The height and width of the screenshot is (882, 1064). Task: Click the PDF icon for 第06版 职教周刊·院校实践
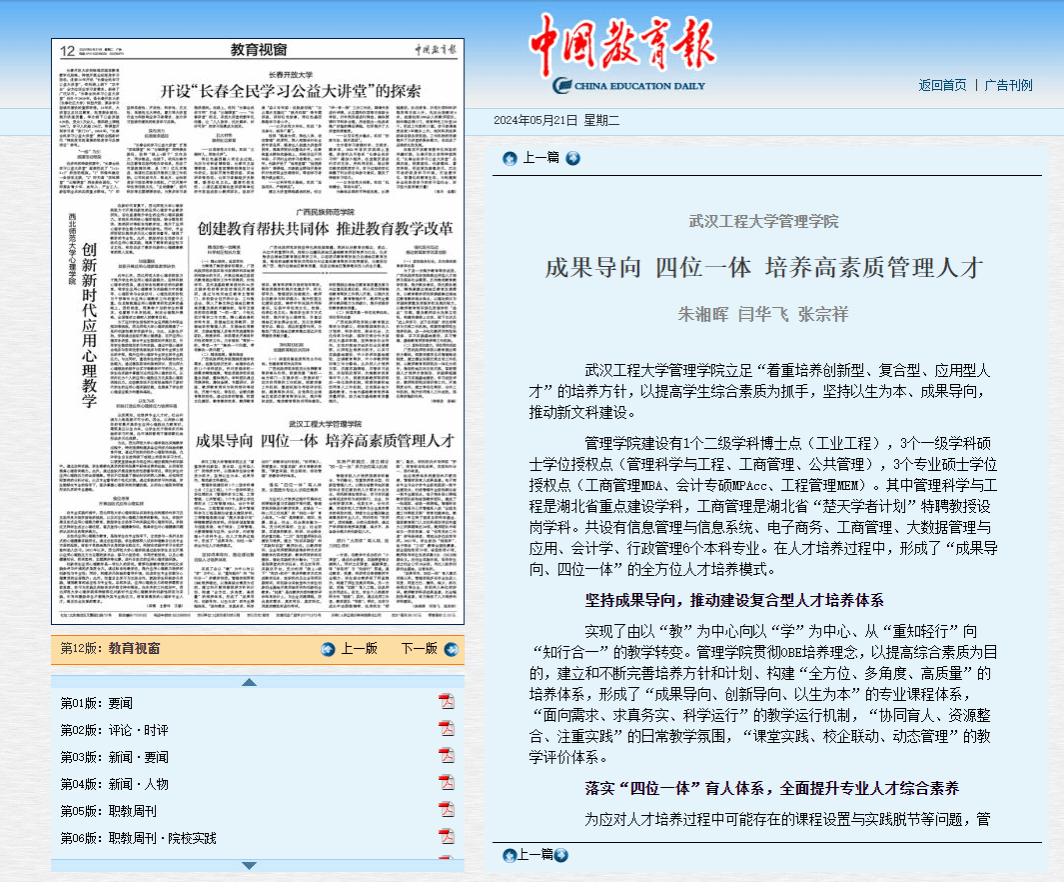446,836
